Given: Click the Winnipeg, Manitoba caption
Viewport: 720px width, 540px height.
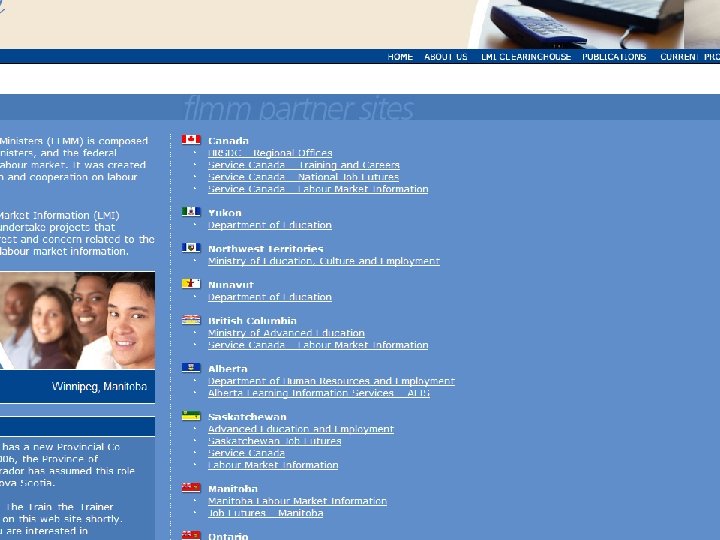Looking at the screenshot, I should (x=100, y=387).
